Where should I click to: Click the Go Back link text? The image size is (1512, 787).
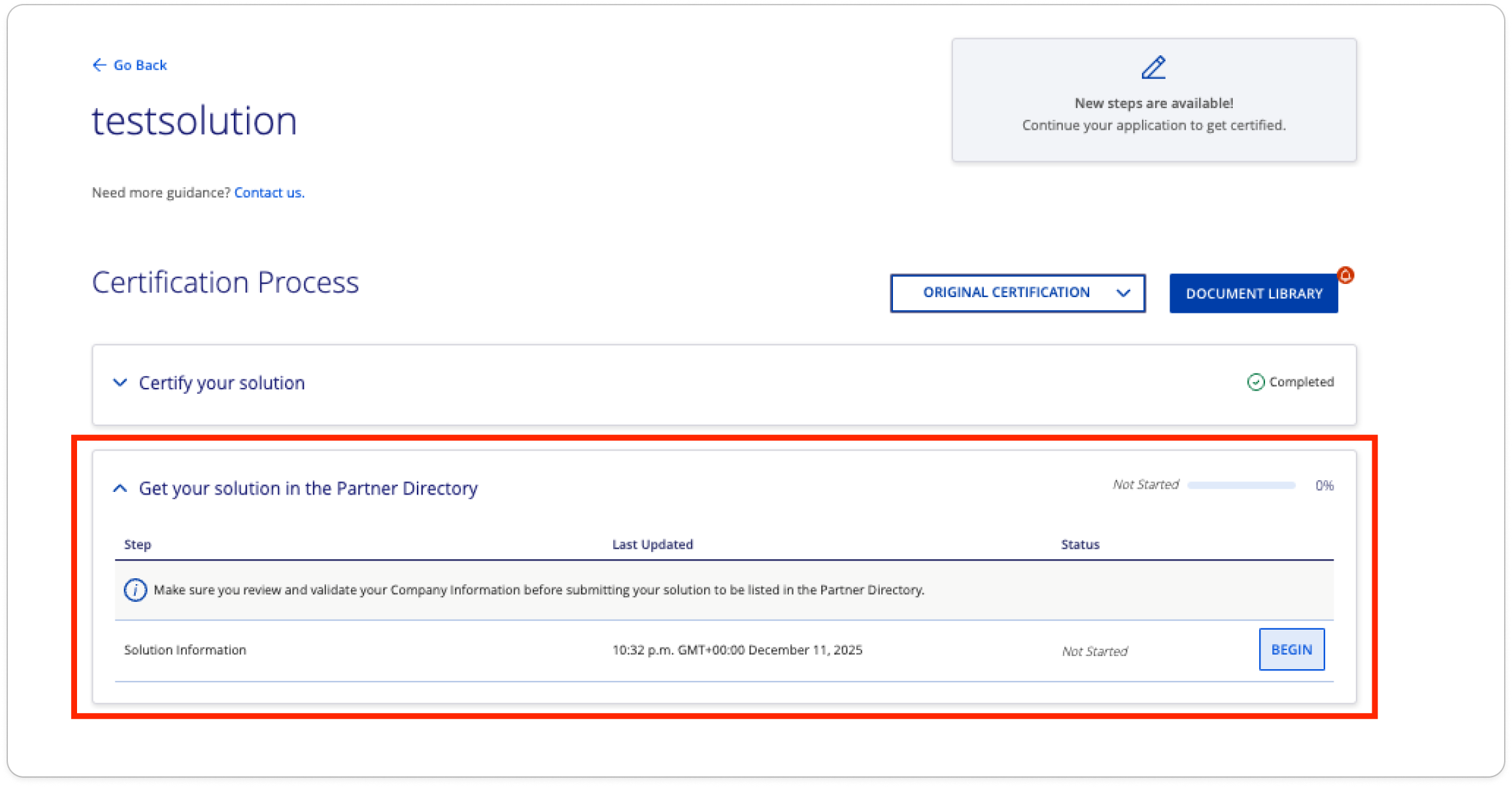click(140, 65)
